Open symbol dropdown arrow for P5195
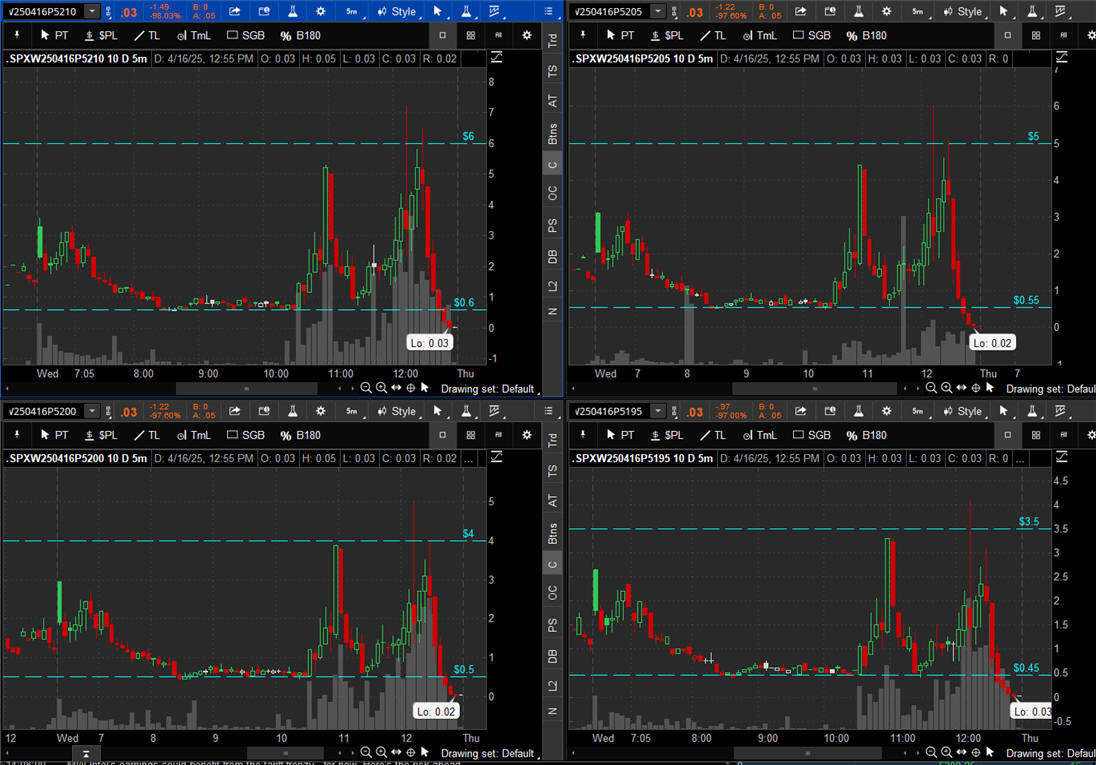This screenshot has width=1096, height=765. [658, 411]
